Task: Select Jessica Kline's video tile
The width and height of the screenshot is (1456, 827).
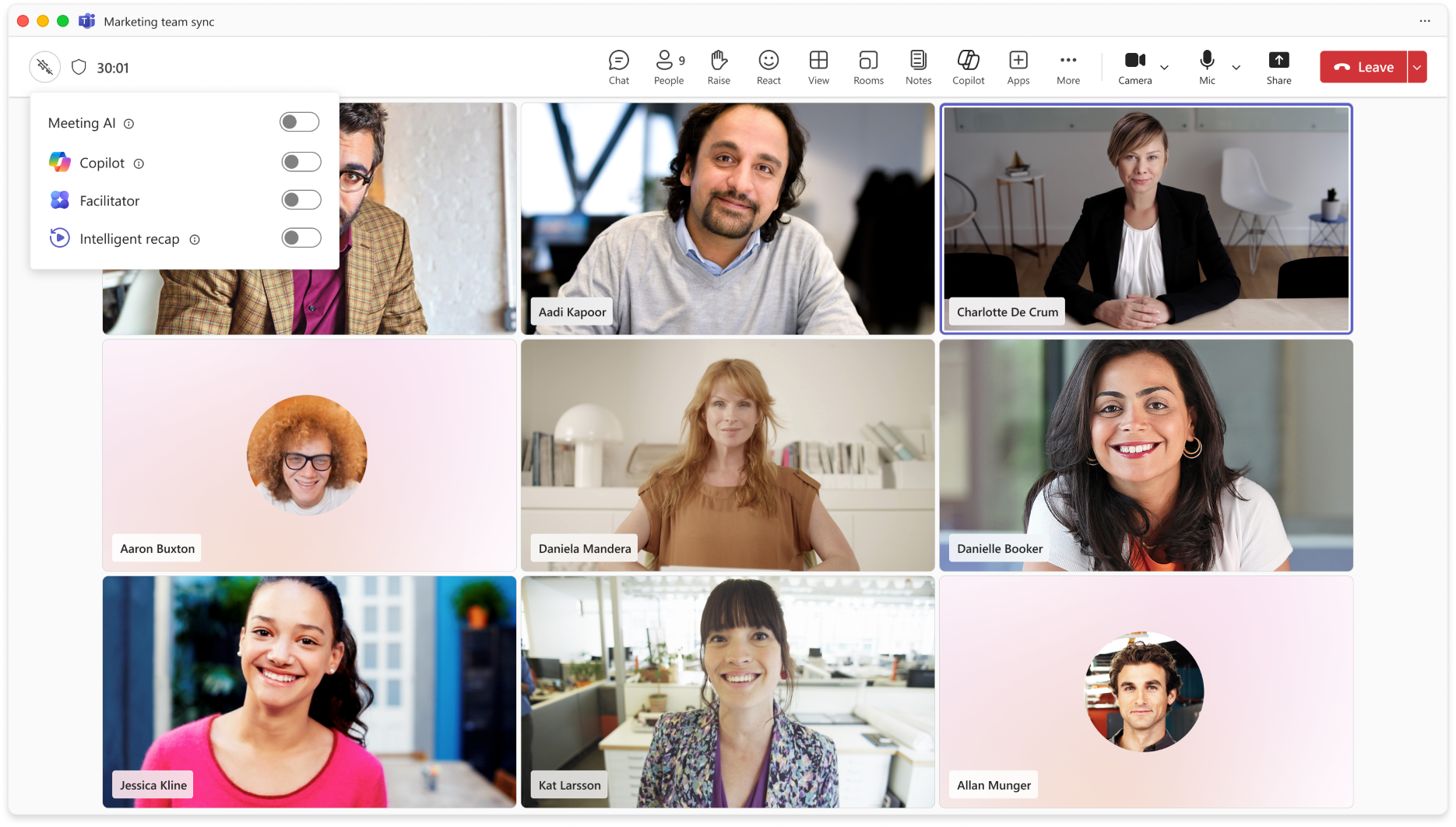Action: pos(309,692)
